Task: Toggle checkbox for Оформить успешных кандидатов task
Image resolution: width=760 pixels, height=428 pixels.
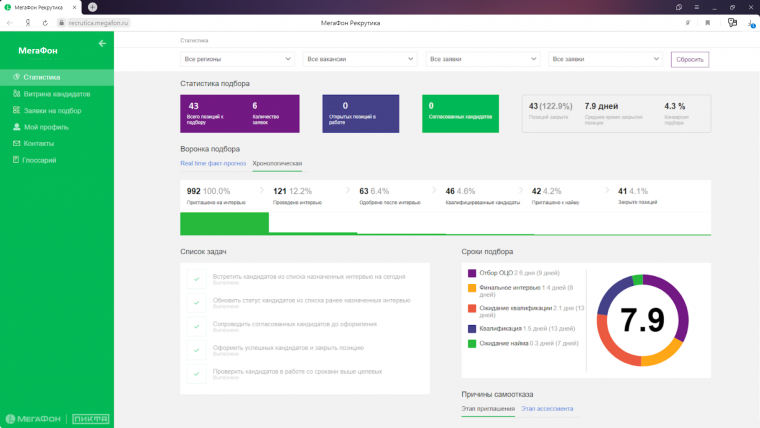Action: coord(196,349)
